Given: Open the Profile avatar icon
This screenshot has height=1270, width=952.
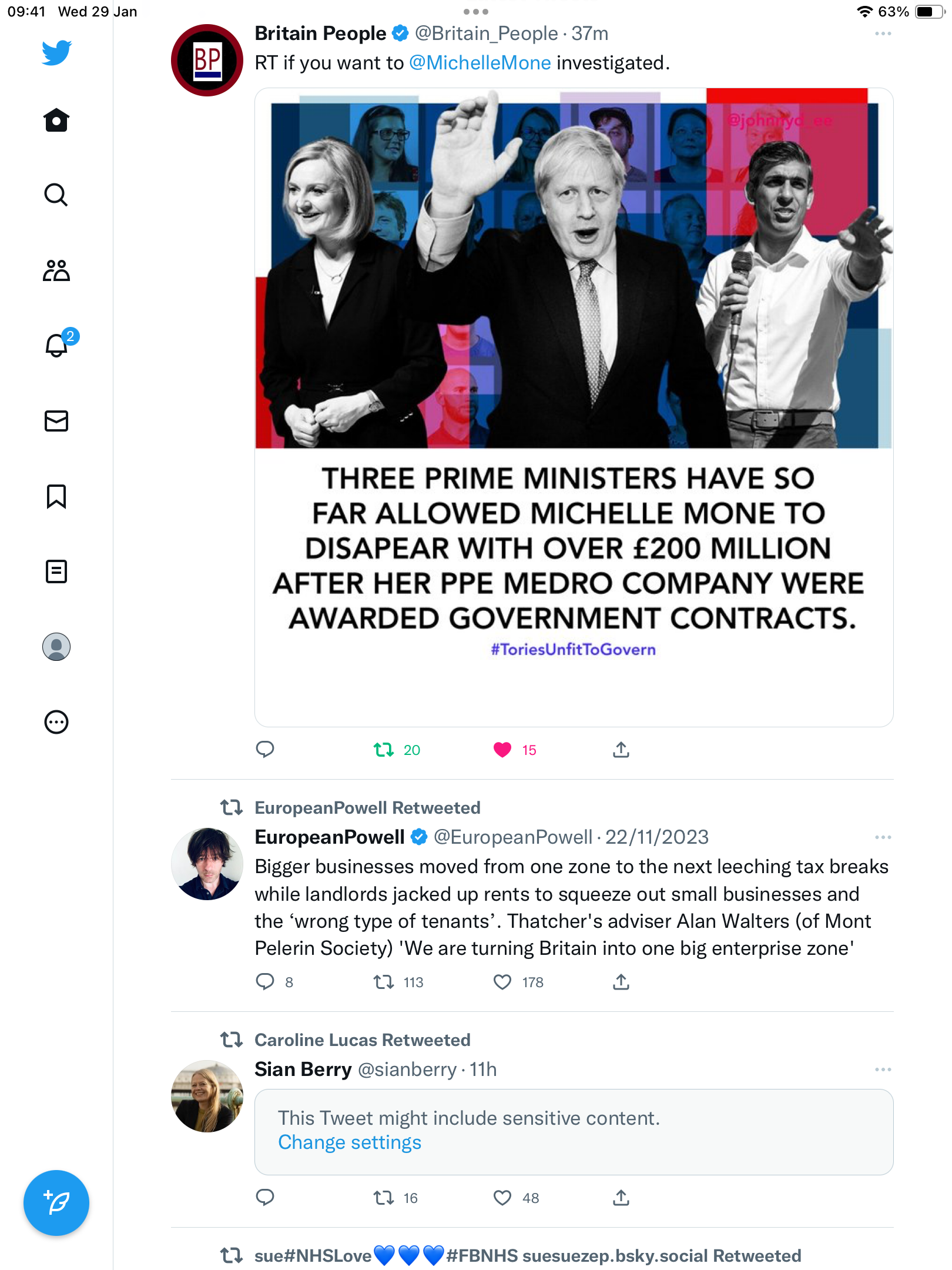Looking at the screenshot, I should pos(56,647).
